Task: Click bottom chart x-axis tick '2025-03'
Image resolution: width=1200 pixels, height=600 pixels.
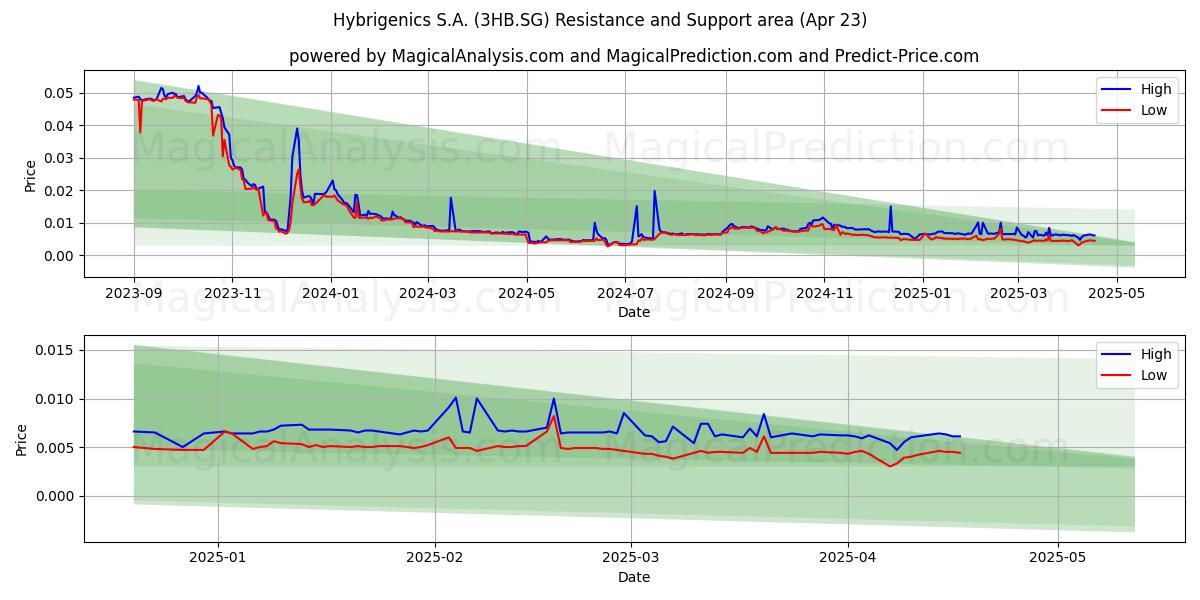Action: 631,559
